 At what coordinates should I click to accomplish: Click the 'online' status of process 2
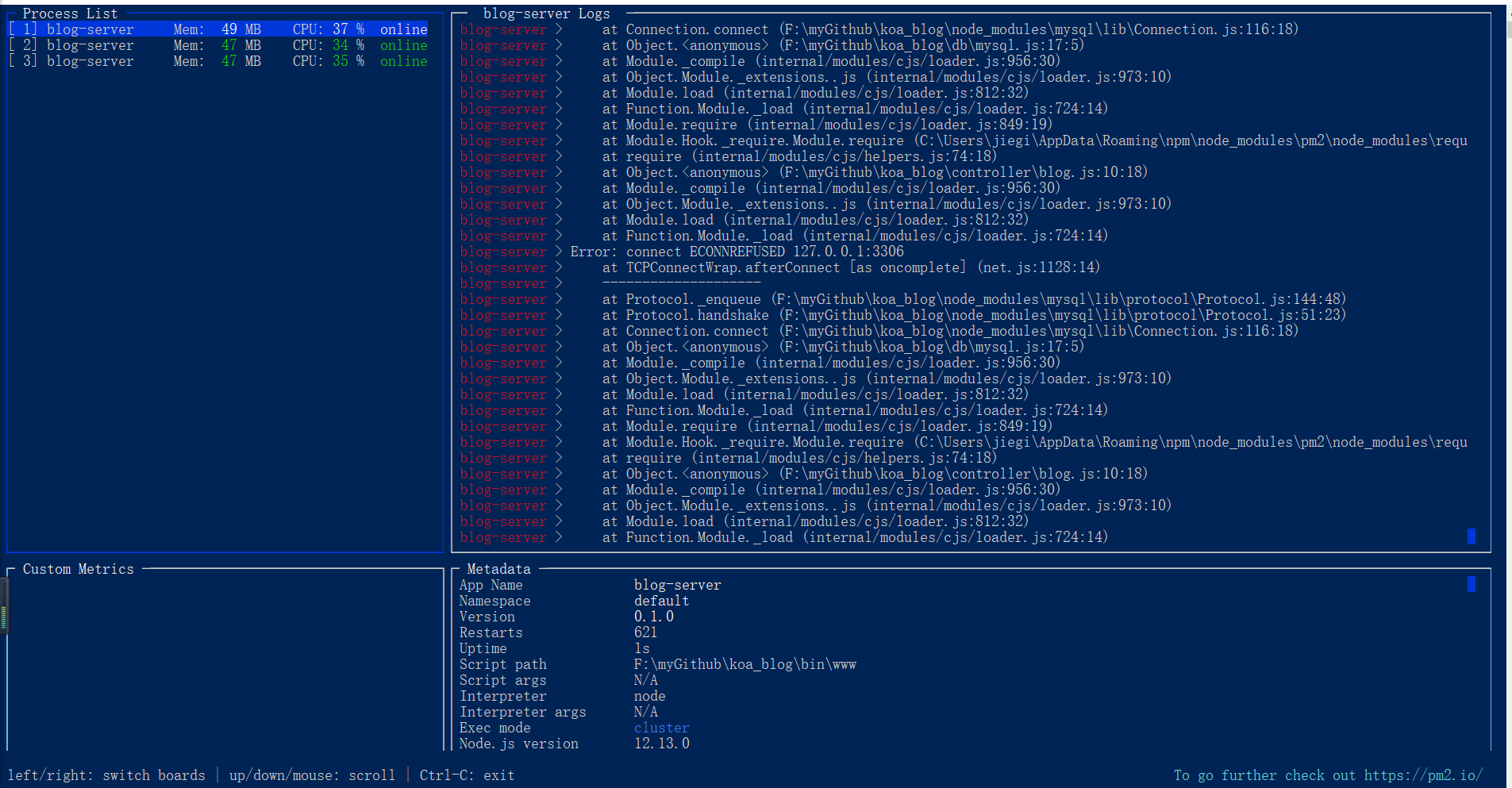pos(403,45)
